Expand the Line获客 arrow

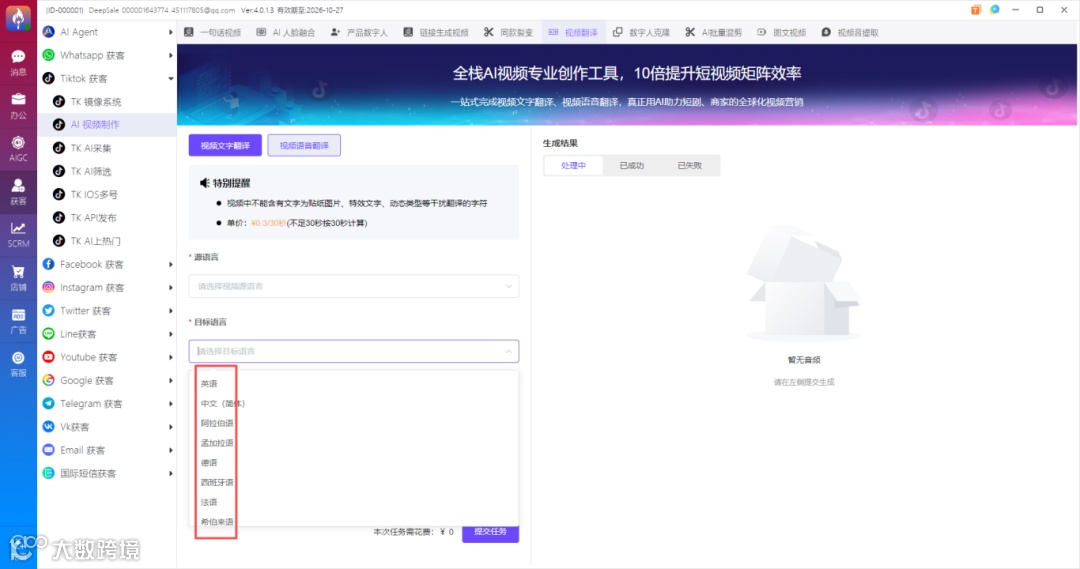[x=170, y=334]
